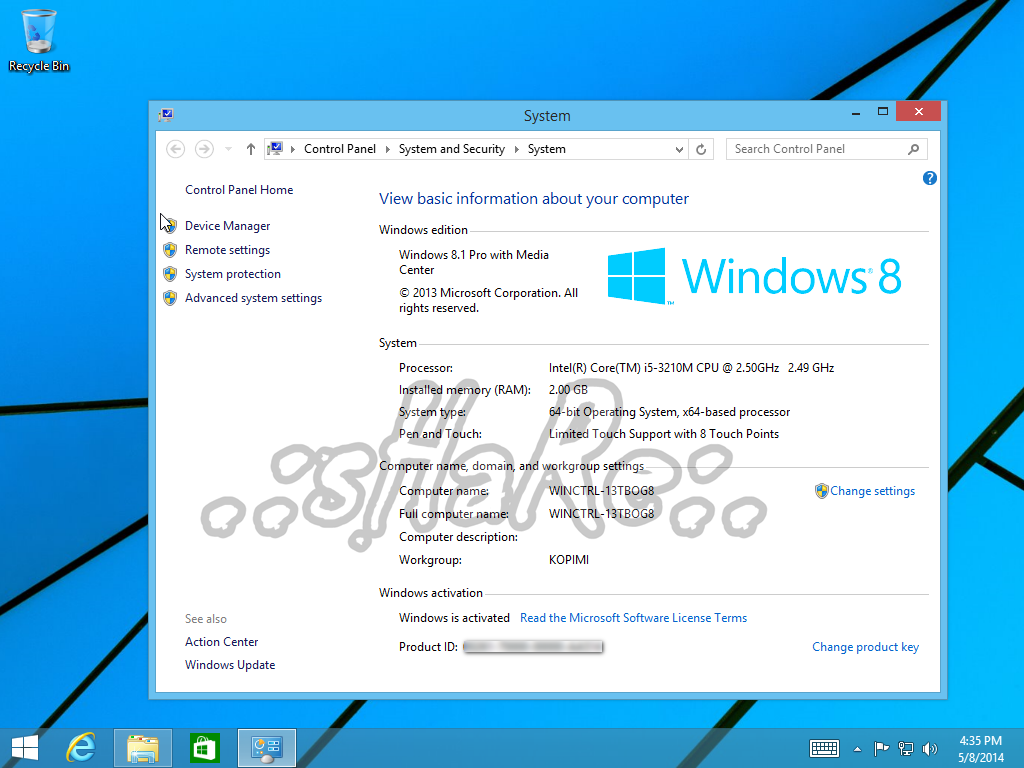Click the shield icon beside System protection
The image size is (1024, 768).
(170, 274)
